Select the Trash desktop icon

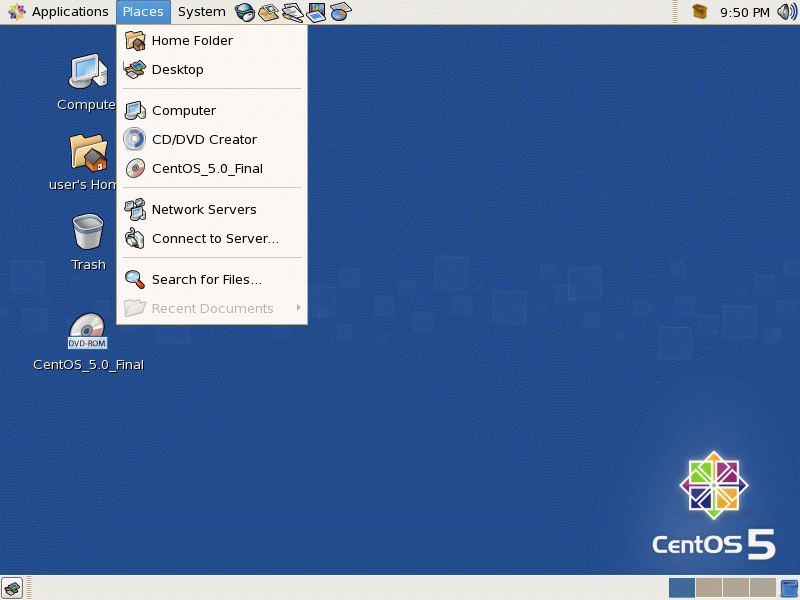pos(88,242)
